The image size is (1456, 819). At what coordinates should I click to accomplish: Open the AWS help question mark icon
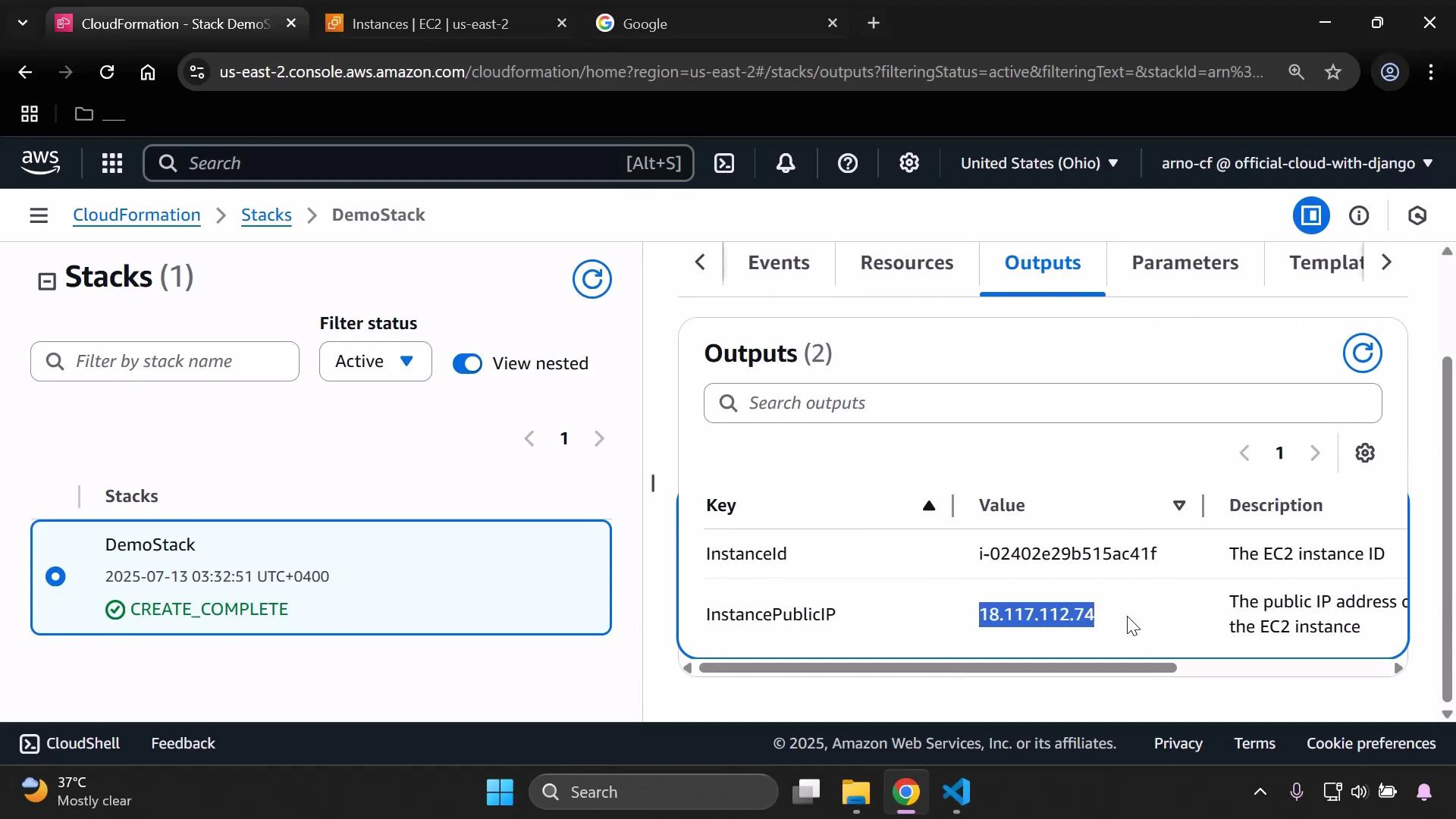pos(847,163)
